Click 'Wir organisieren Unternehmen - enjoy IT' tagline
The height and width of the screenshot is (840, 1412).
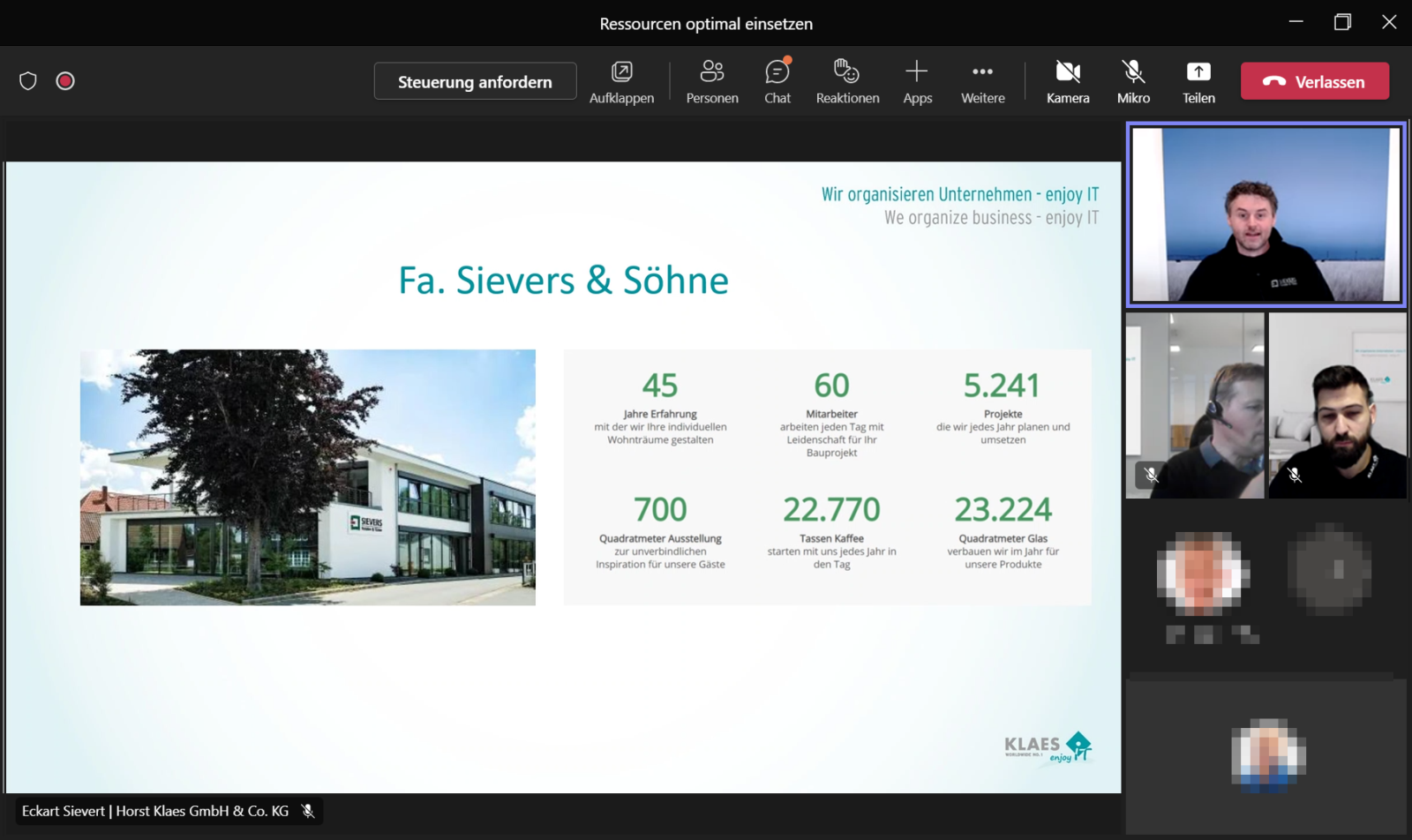click(x=960, y=194)
